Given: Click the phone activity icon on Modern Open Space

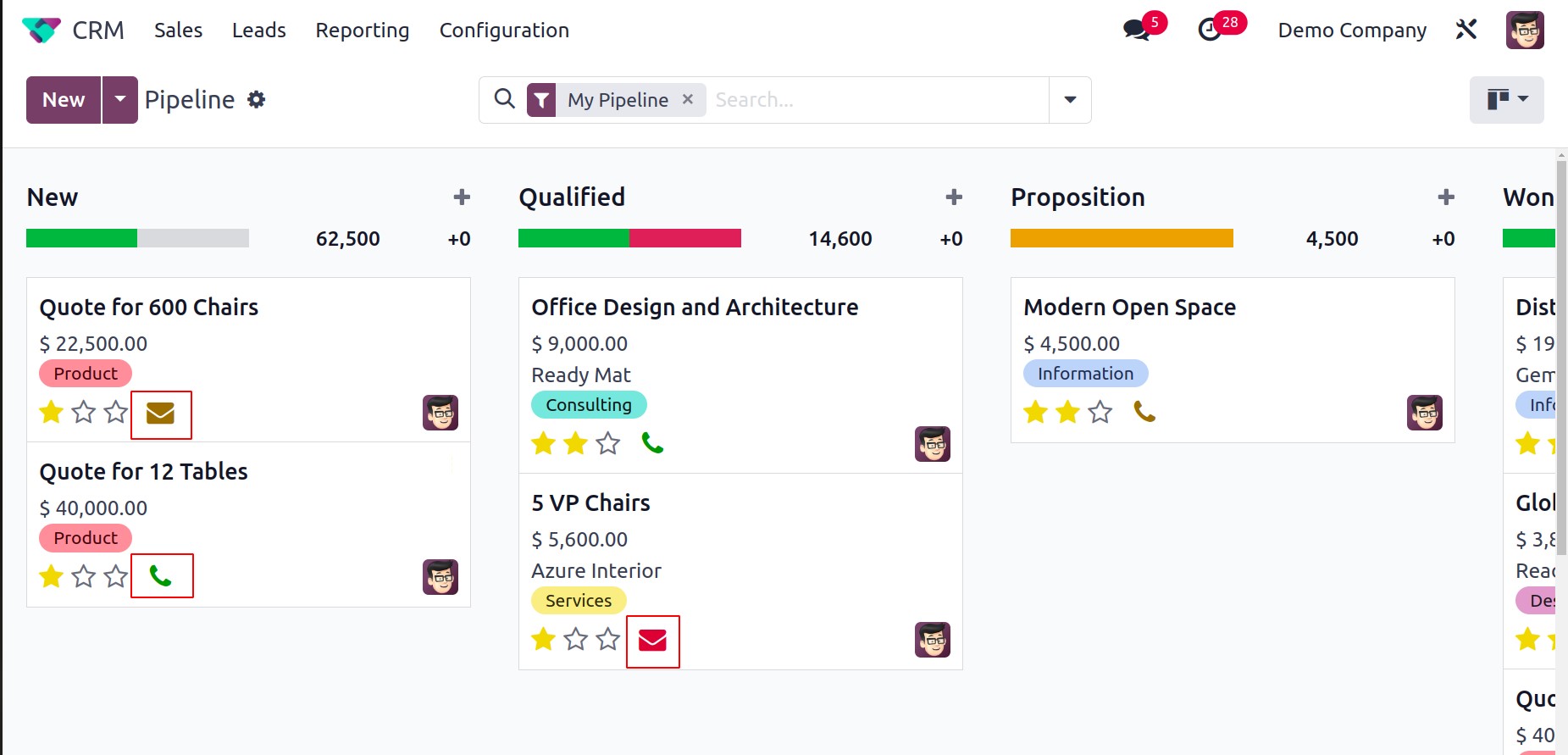Looking at the screenshot, I should 1144,412.
